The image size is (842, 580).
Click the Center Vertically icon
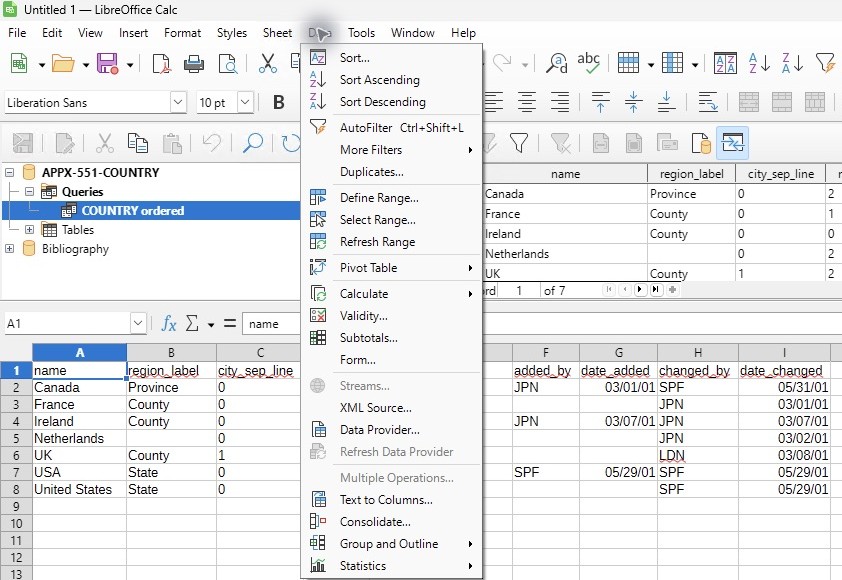633,102
